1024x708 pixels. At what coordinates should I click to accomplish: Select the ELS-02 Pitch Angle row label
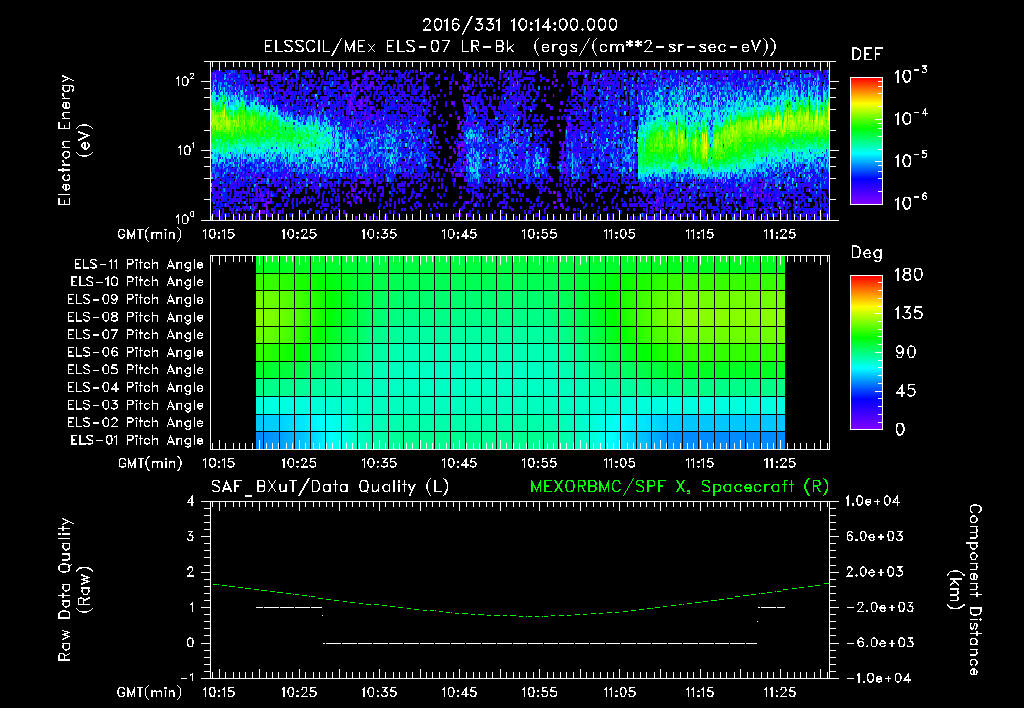tap(135, 423)
